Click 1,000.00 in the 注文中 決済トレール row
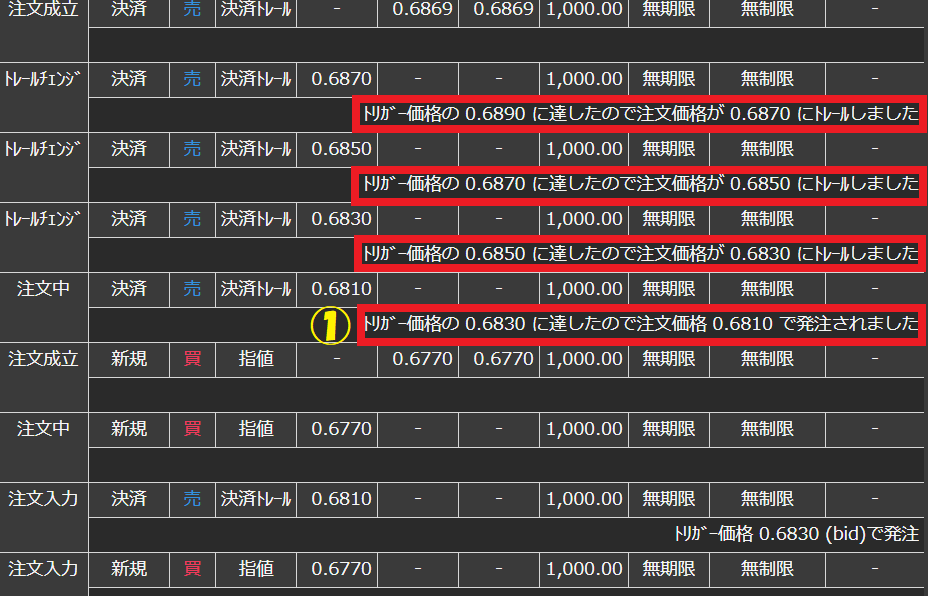928x596 pixels. click(x=584, y=289)
